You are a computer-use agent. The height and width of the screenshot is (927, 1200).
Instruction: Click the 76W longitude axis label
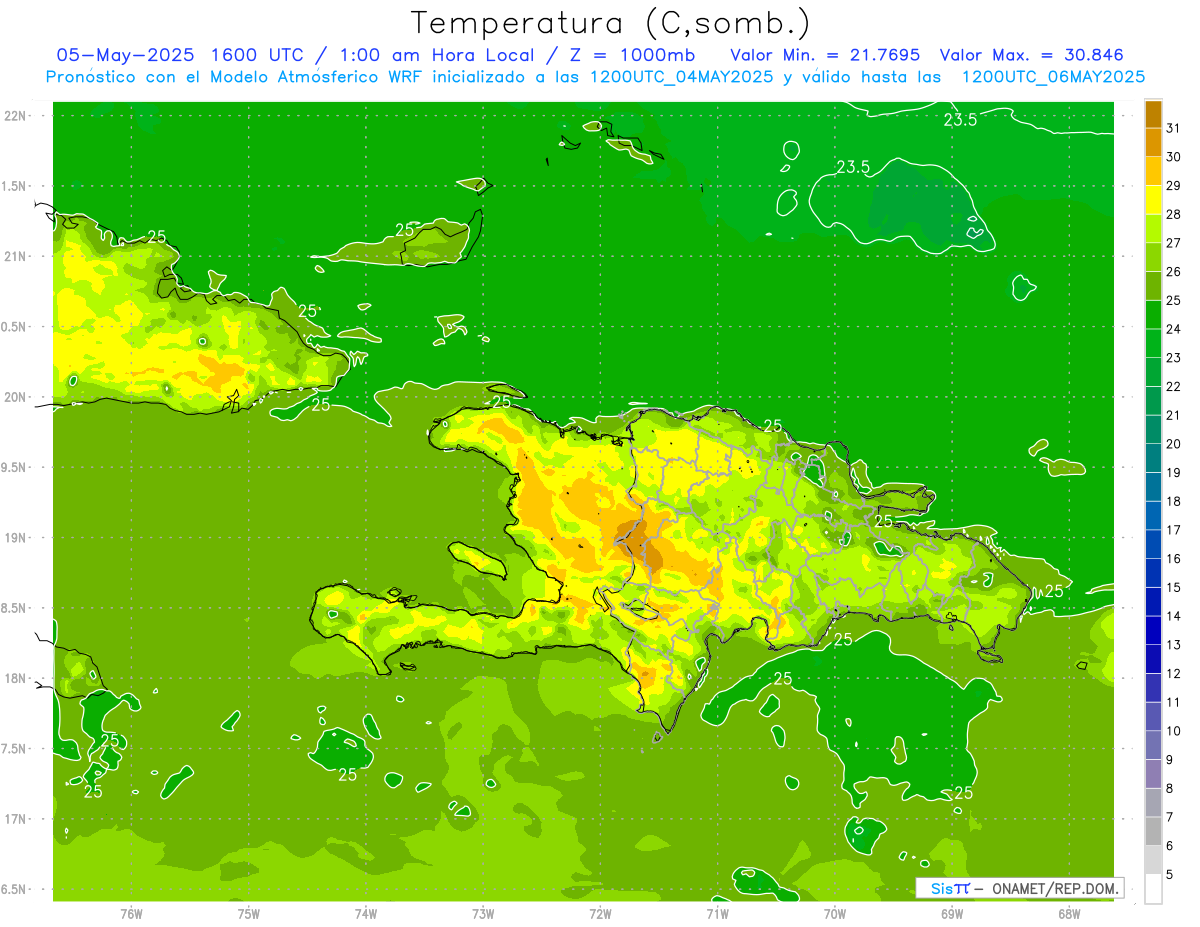(x=131, y=913)
